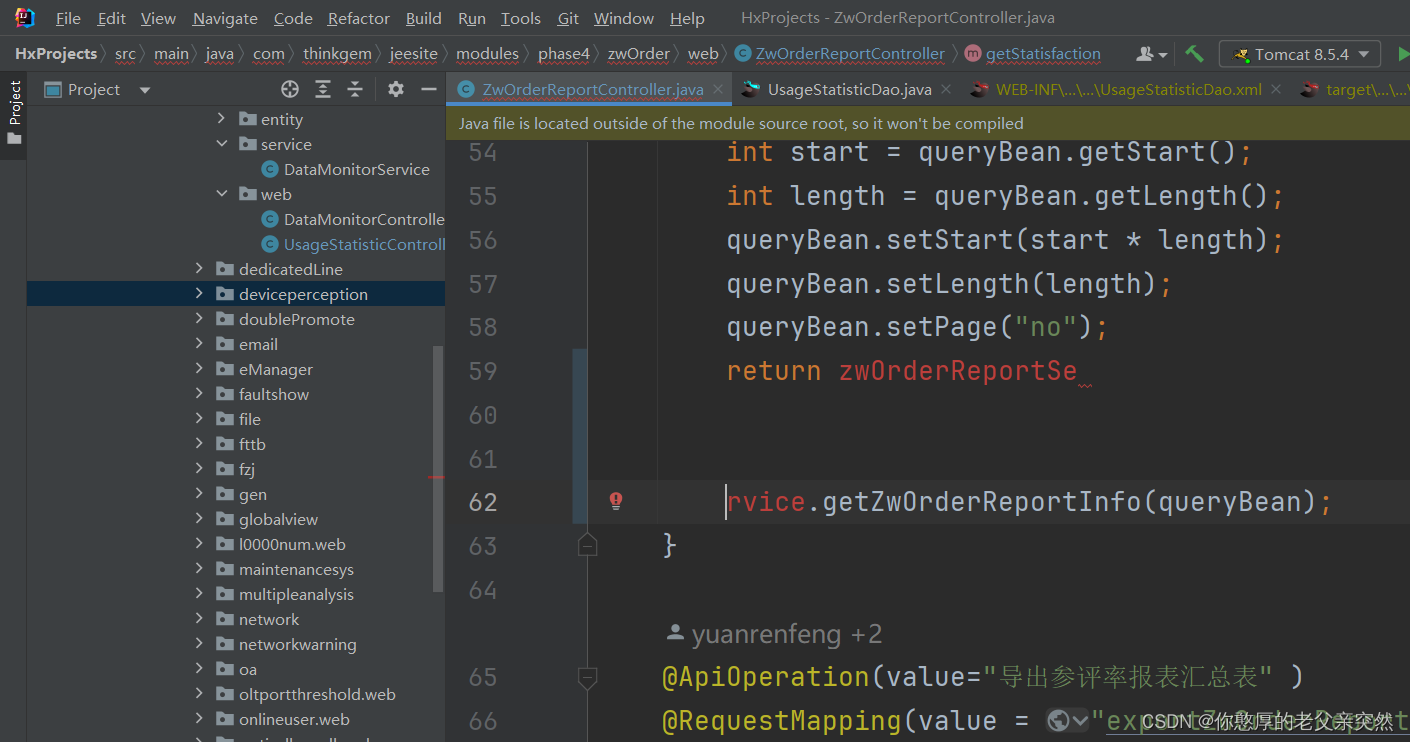The height and width of the screenshot is (742, 1410).
Task: Open the Tools menu
Action: tap(521, 18)
